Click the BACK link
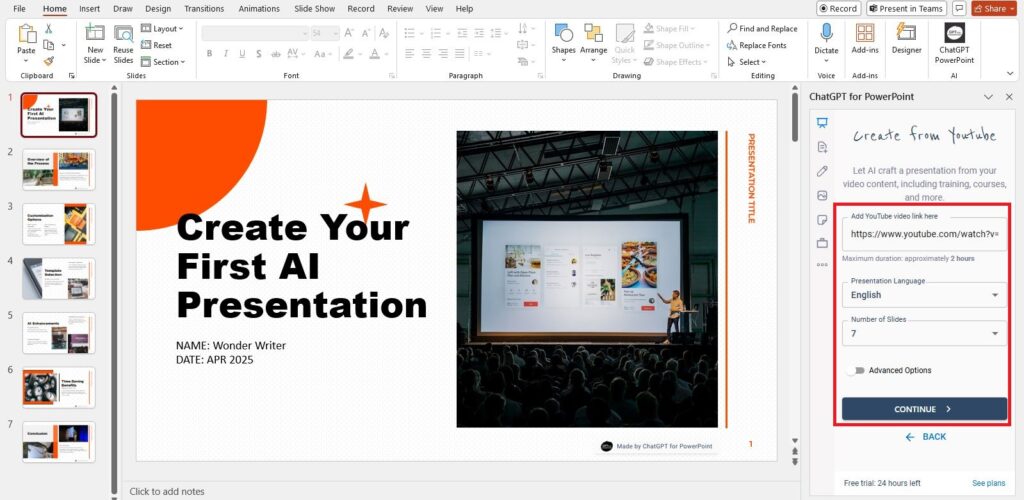This screenshot has width=1024, height=500. 925,437
